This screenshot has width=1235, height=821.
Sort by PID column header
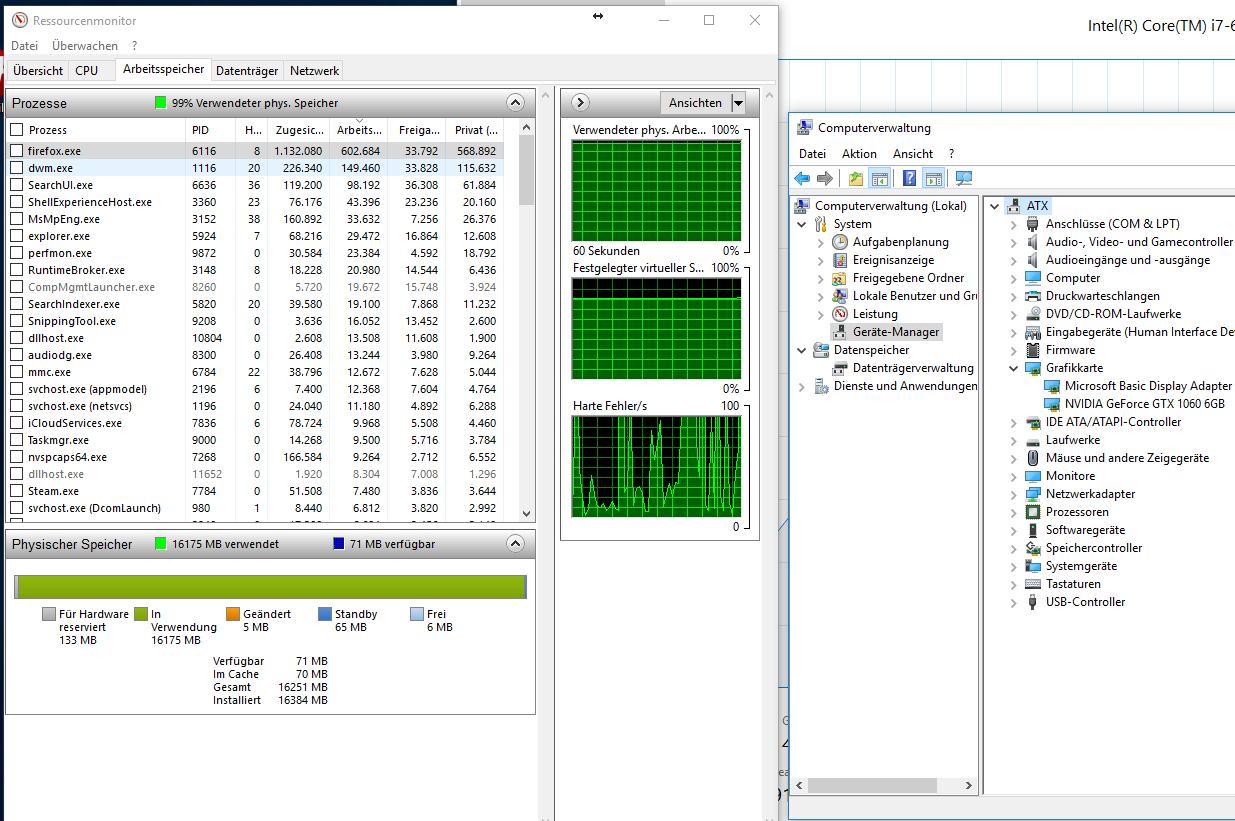click(x=211, y=130)
